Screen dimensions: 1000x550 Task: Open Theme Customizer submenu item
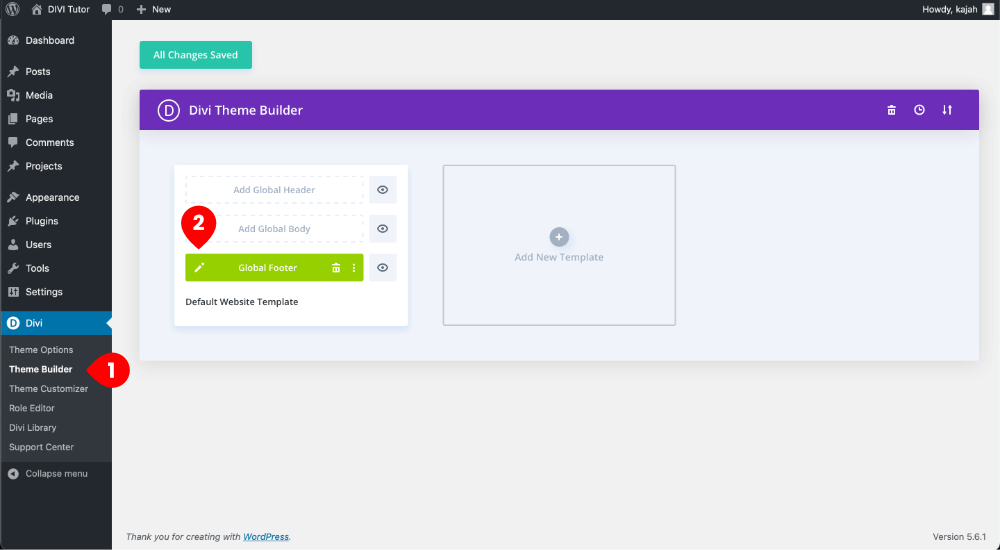click(x=48, y=389)
